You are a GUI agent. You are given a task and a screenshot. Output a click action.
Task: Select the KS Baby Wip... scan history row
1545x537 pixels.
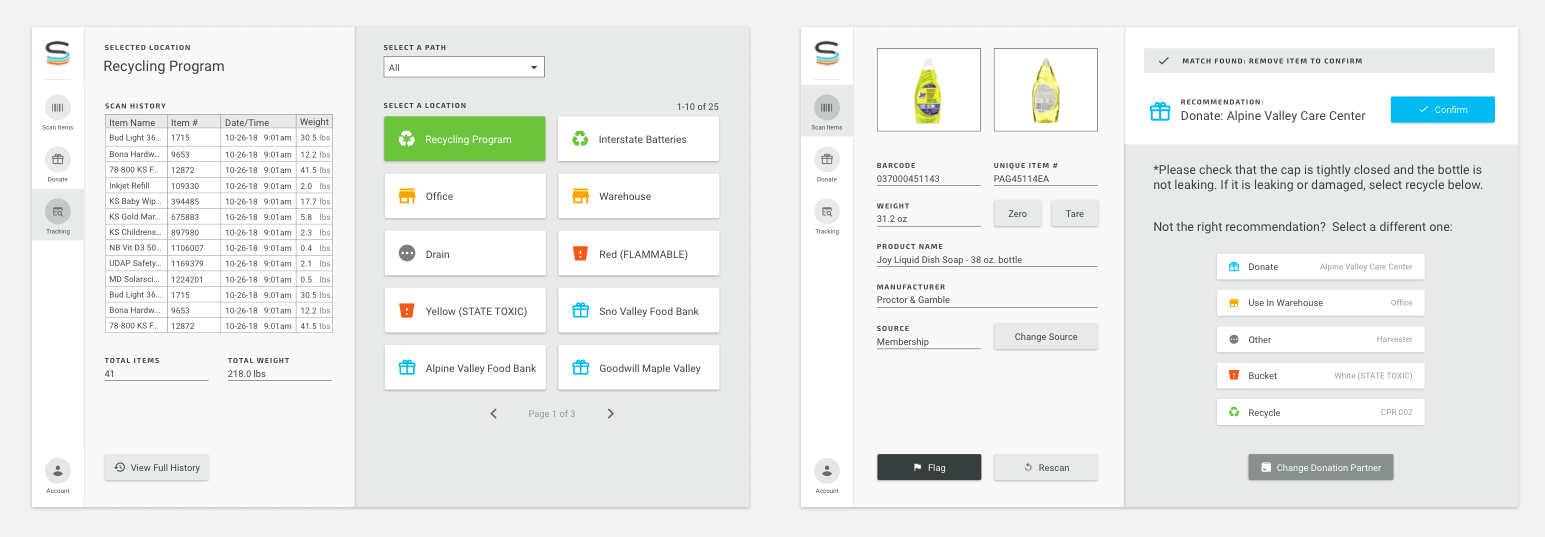click(219, 201)
